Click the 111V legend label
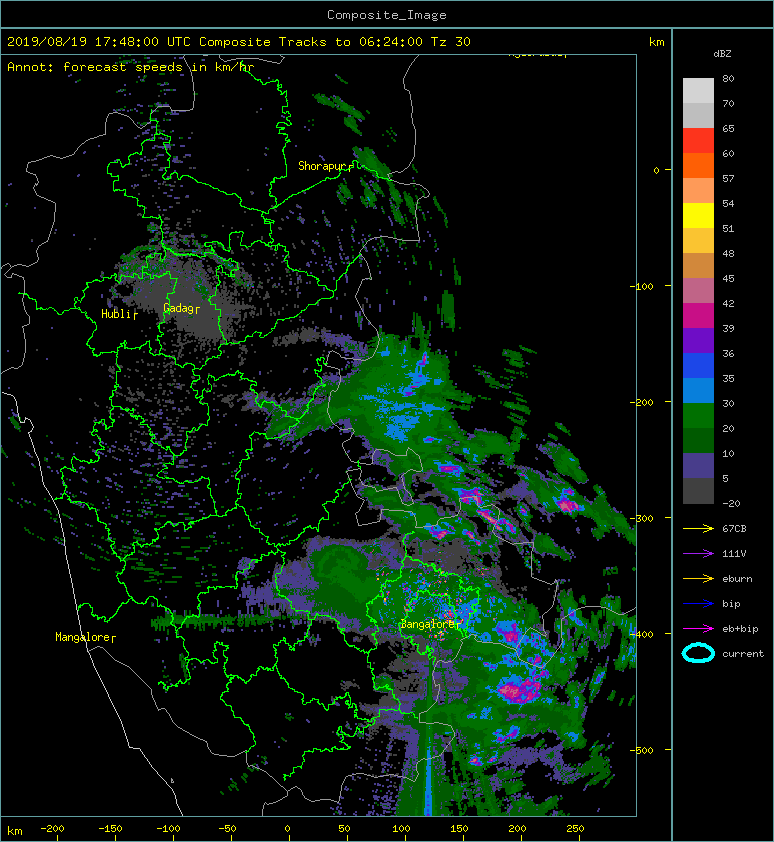The image size is (774, 842). tap(734, 554)
